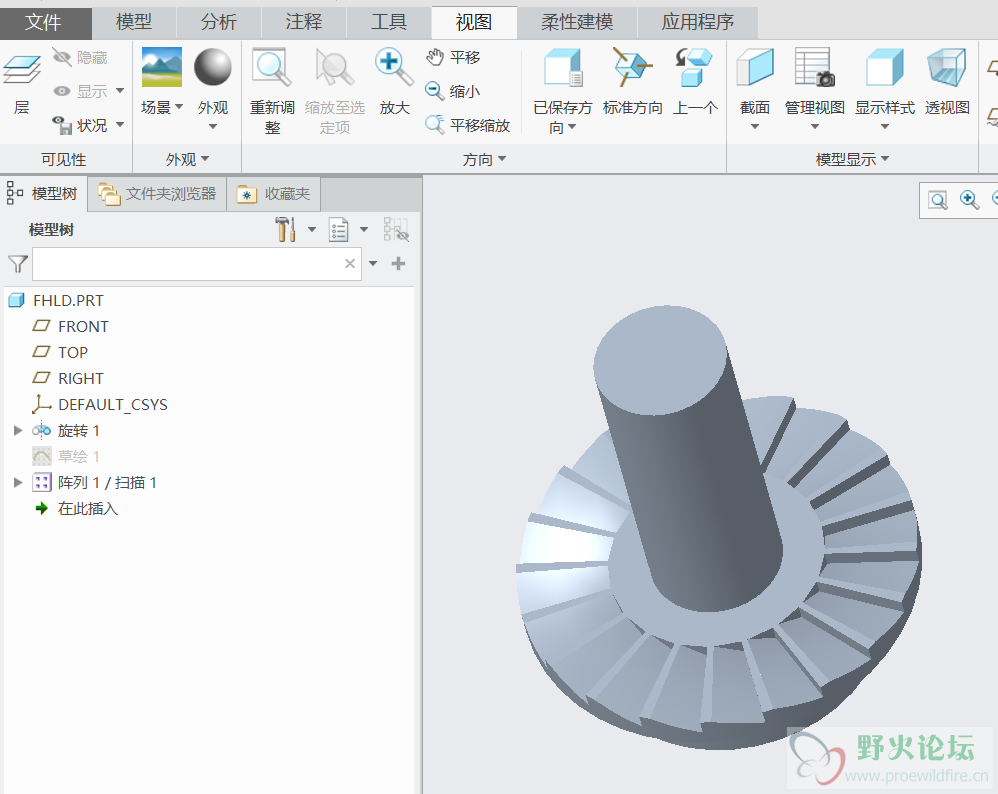This screenshot has width=998, height=794.
Task: Expand the 截面 dropdown arrow
Action: tap(755, 127)
